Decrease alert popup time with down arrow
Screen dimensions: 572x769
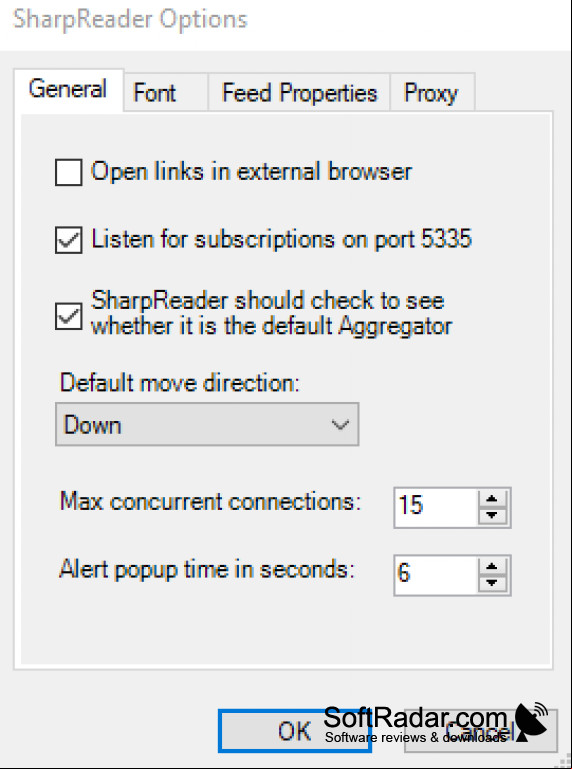pyautogui.click(x=492, y=584)
